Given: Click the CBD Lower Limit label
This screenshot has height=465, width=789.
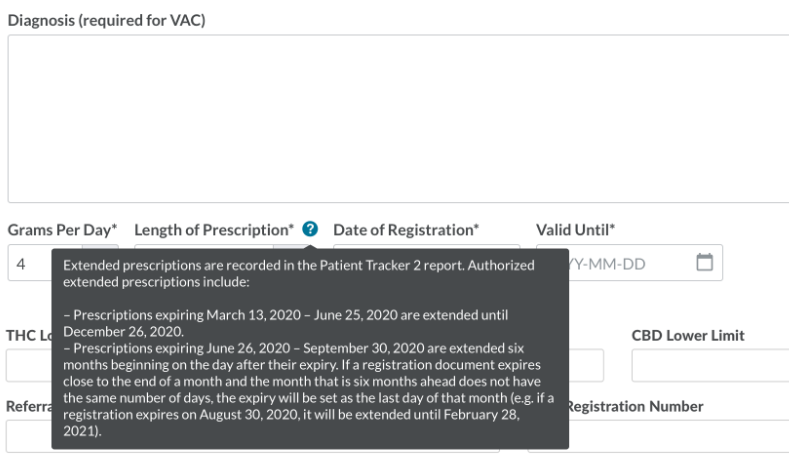Looking at the screenshot, I should tap(688, 335).
